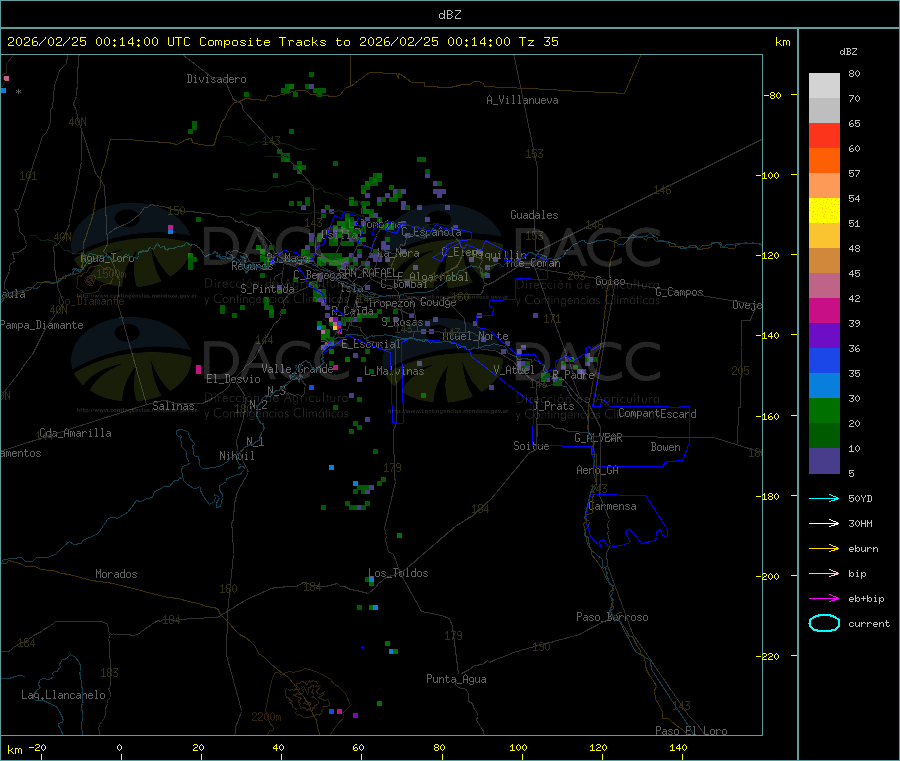Click the -200 km vertical axis tick
Viewport: 900px width, 761px height.
(770, 576)
